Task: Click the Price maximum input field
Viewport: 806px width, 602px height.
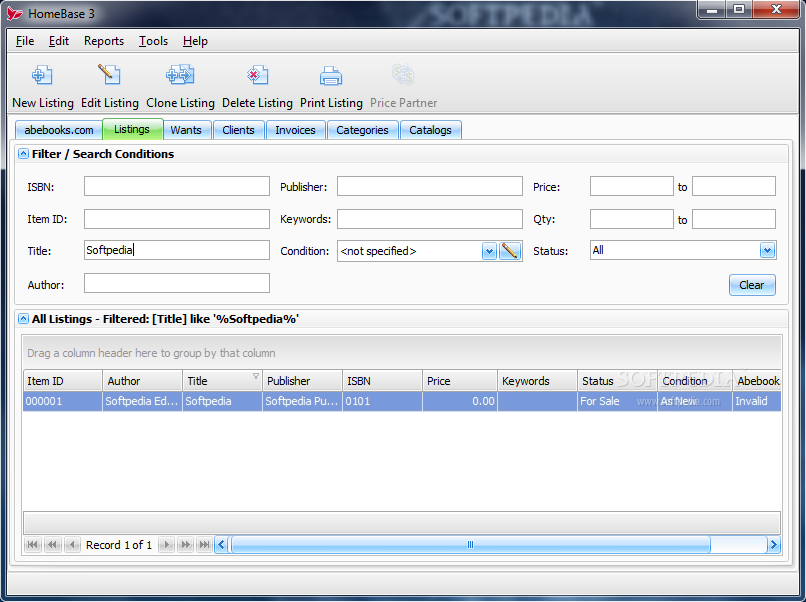Action: click(x=734, y=186)
